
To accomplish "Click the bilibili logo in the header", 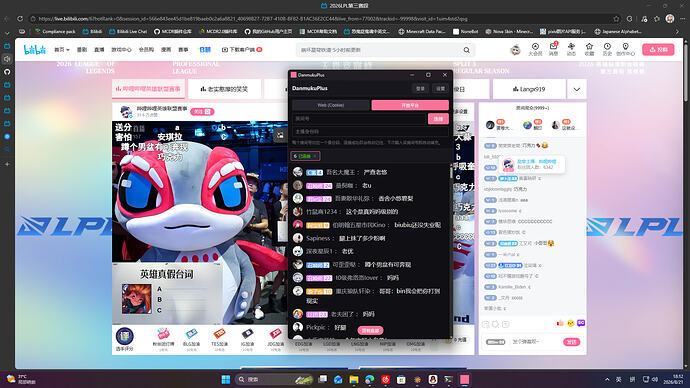I will 34,50.
